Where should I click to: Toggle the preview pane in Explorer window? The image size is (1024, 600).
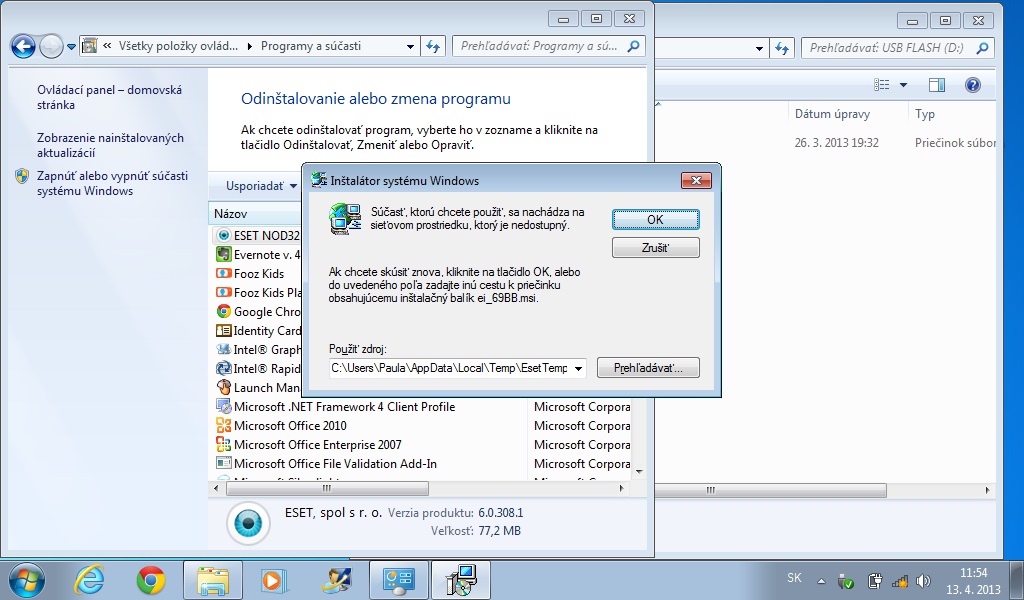(936, 85)
